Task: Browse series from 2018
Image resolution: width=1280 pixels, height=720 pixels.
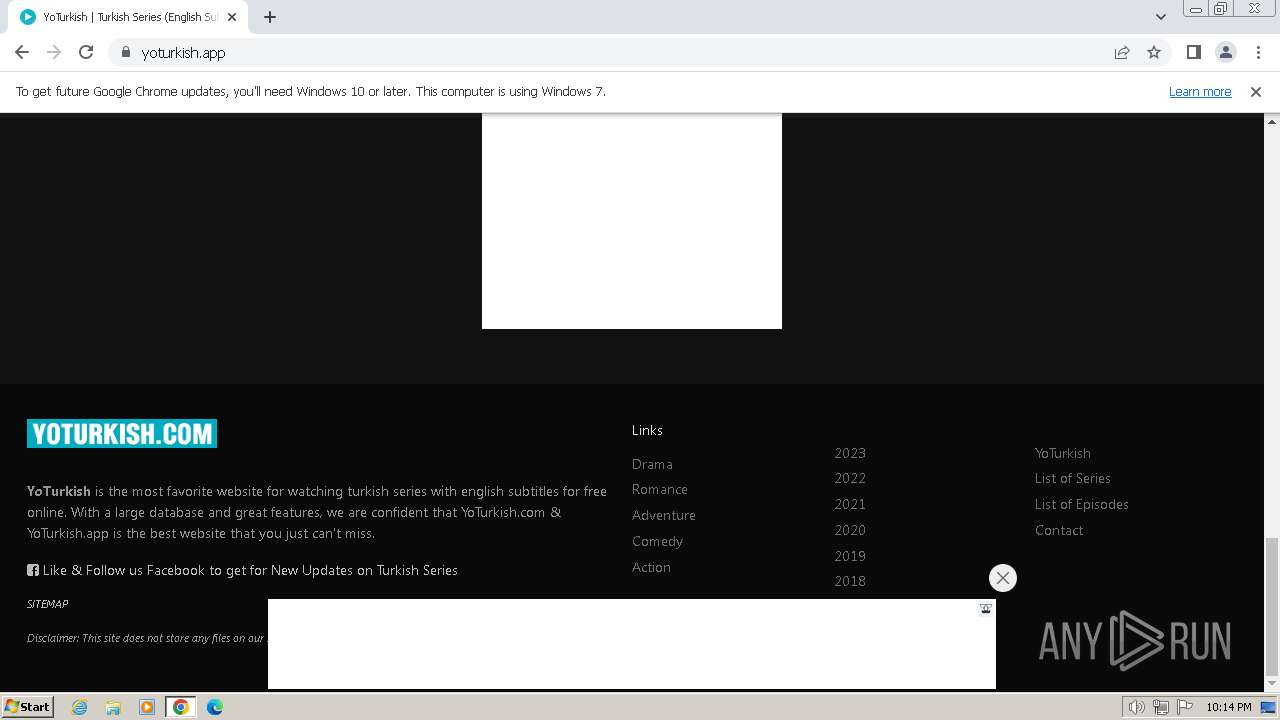Action: (850, 581)
